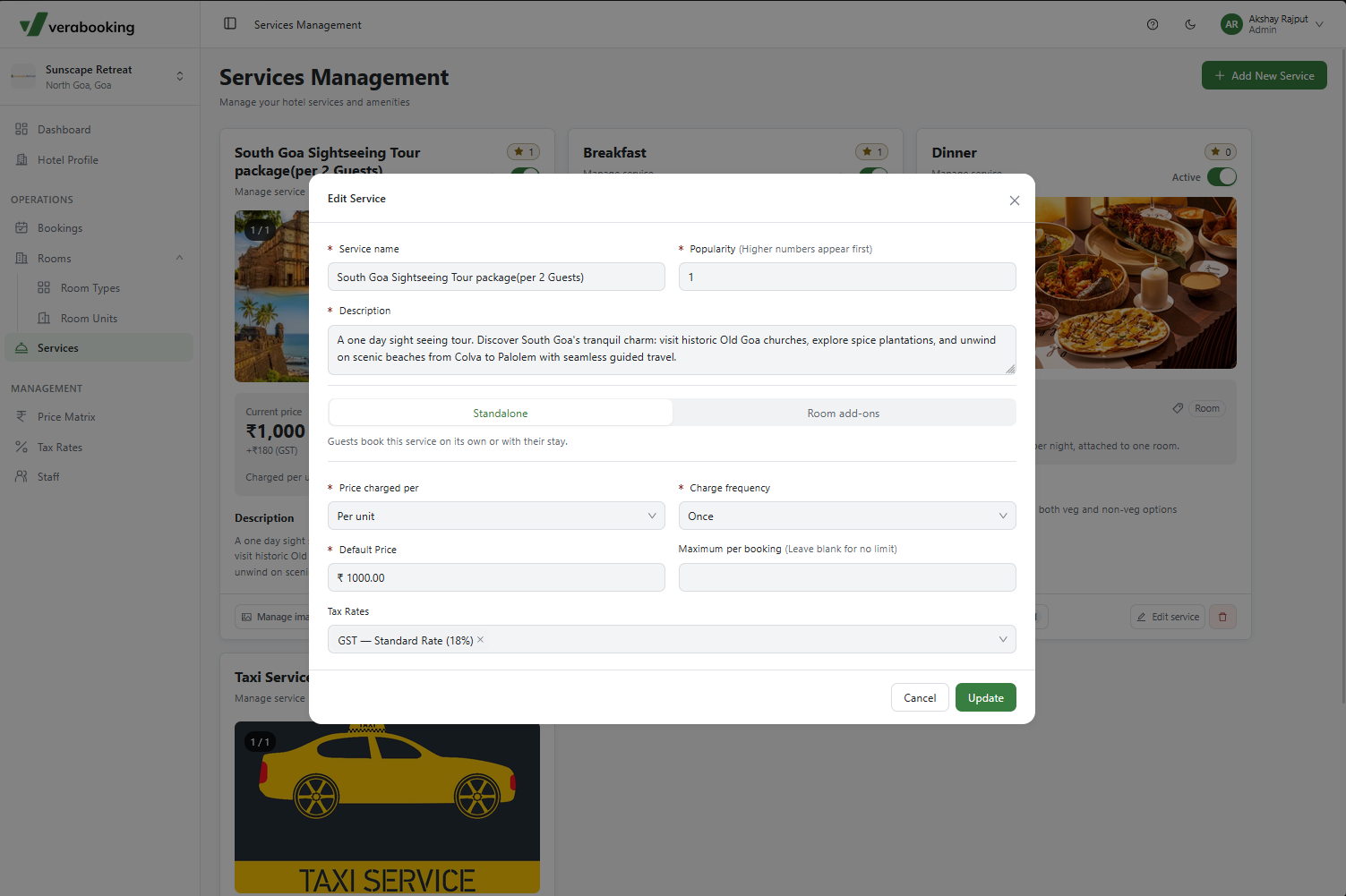Open the Sunscape Retreat hotel switcher
The height and width of the screenshot is (896, 1346).
[x=99, y=77]
